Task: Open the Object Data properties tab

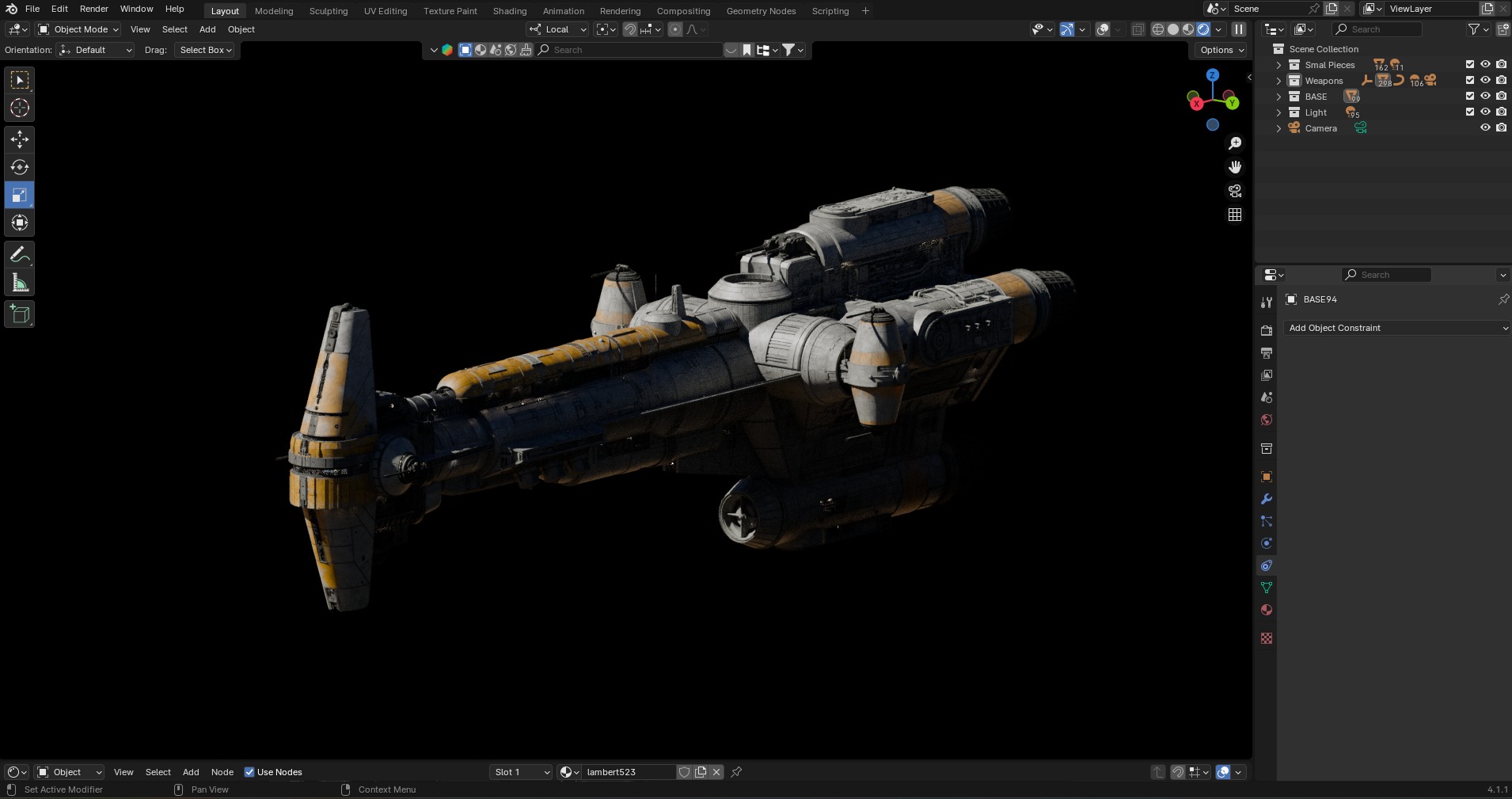Action: 1267,588
